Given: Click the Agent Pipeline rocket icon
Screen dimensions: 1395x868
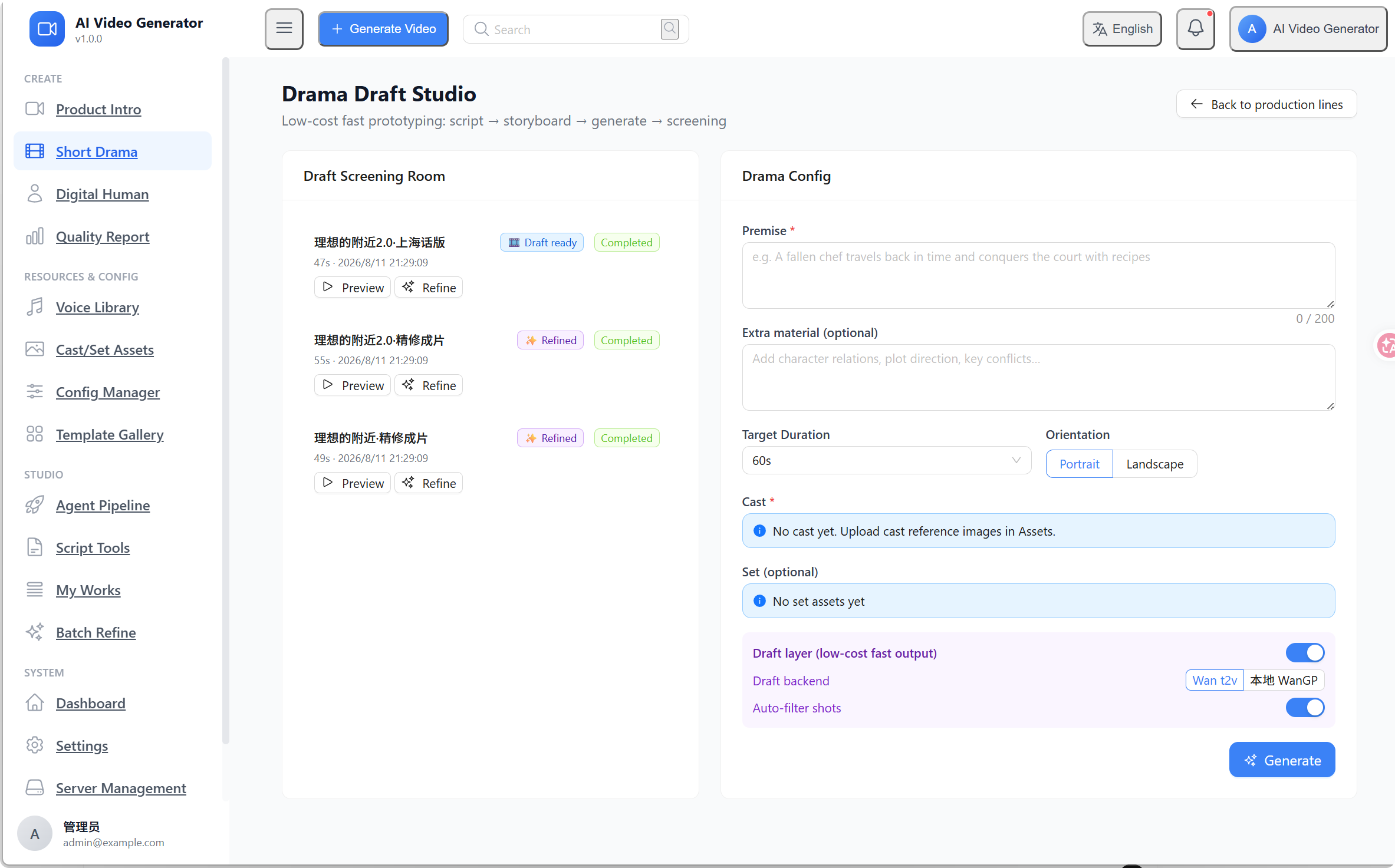Looking at the screenshot, I should (35, 505).
